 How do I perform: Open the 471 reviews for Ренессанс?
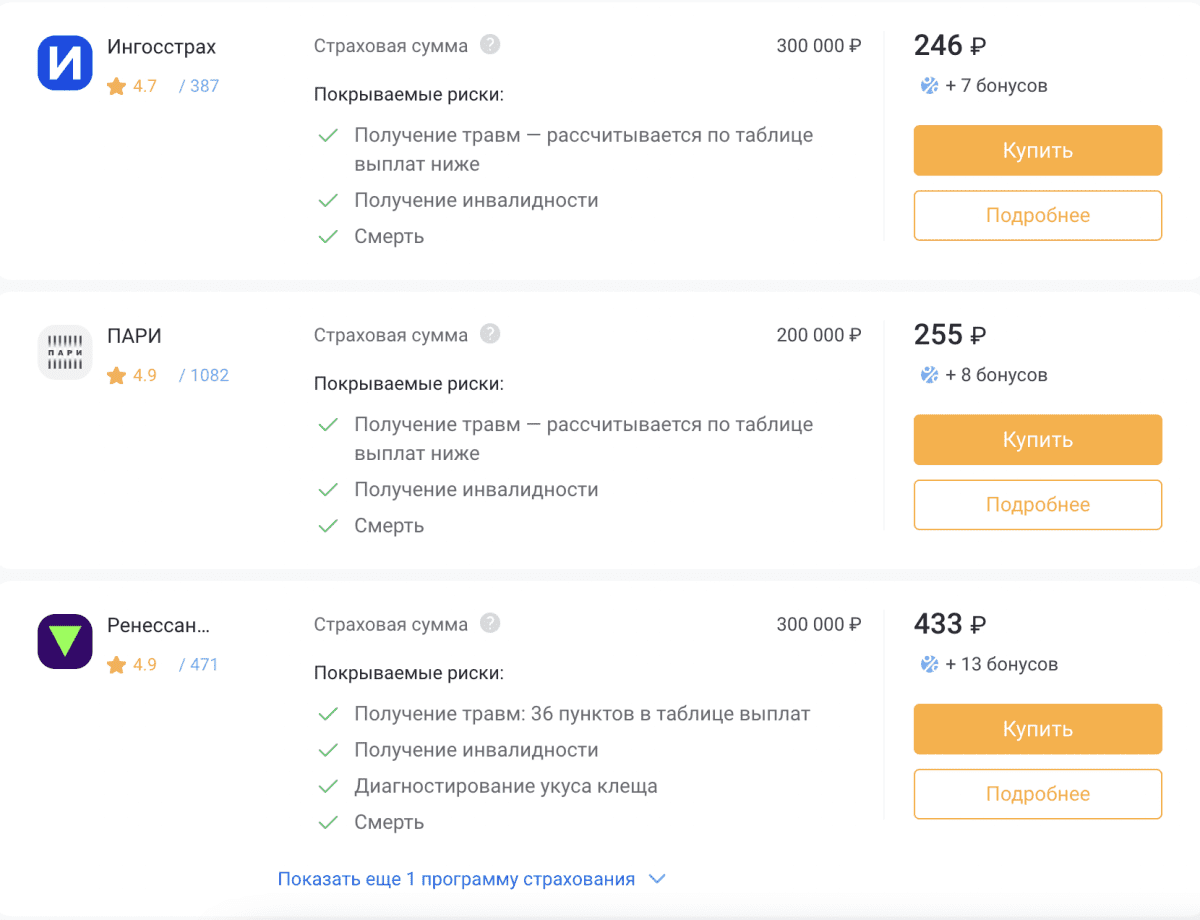pyautogui.click(x=199, y=665)
